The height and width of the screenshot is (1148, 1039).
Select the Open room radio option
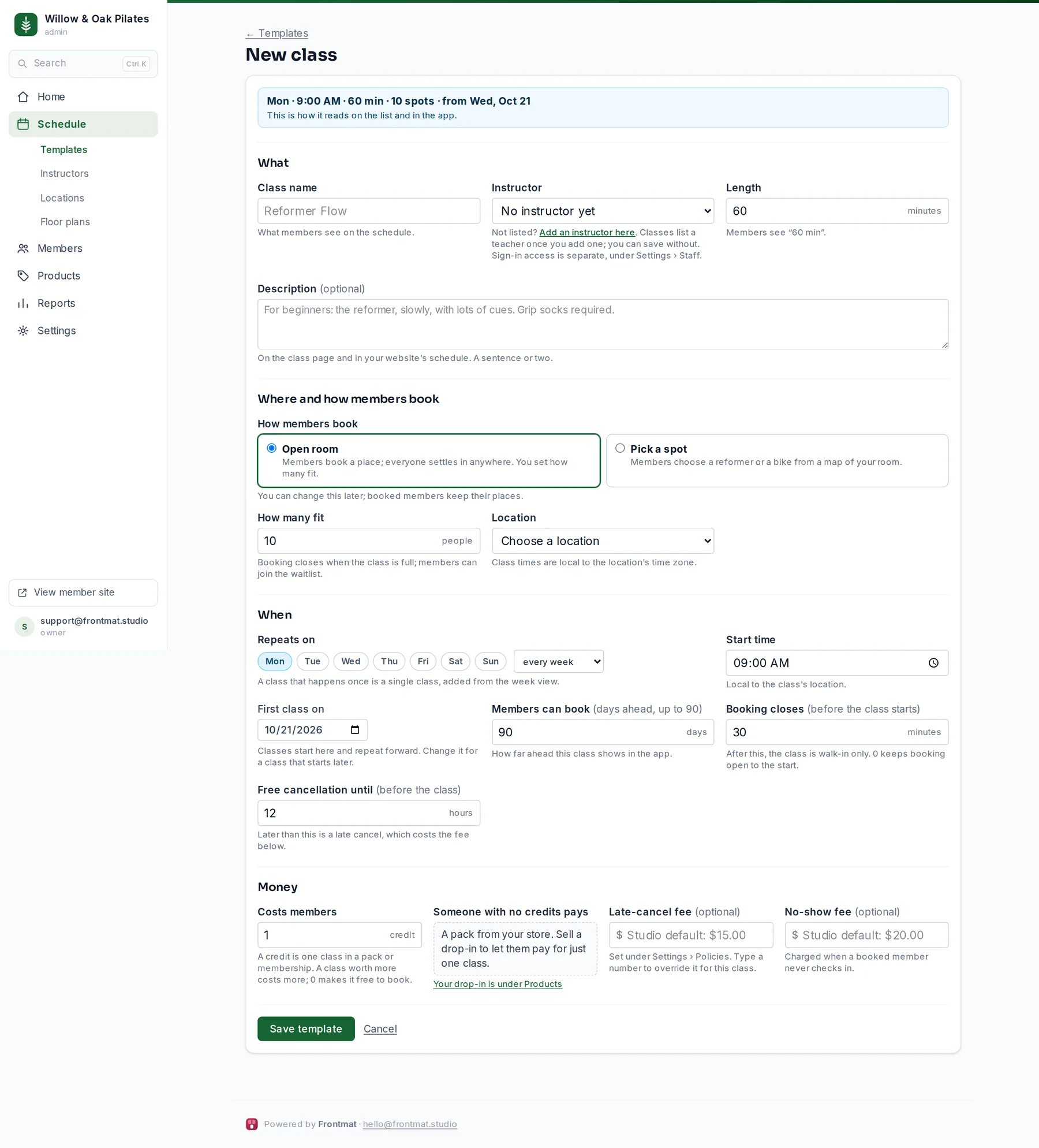click(x=272, y=448)
